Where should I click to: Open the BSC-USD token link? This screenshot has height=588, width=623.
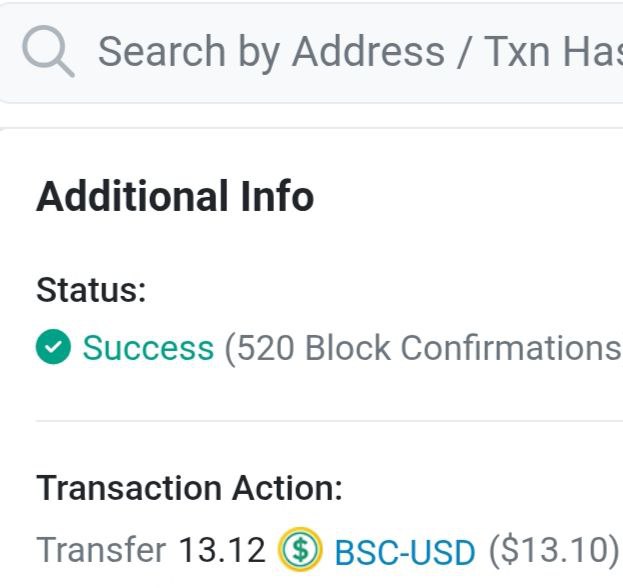pos(405,550)
